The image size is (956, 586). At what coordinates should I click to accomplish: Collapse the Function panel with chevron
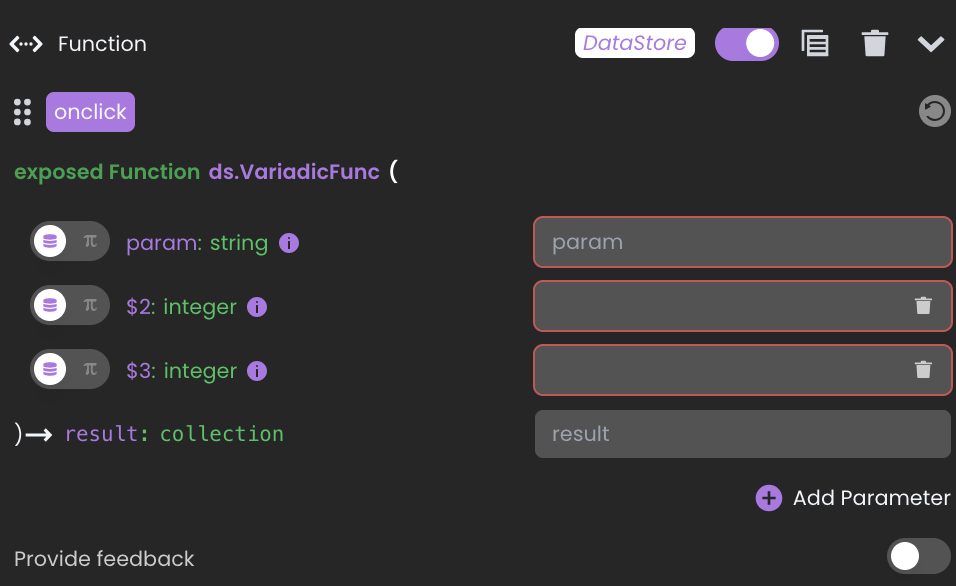[930, 44]
